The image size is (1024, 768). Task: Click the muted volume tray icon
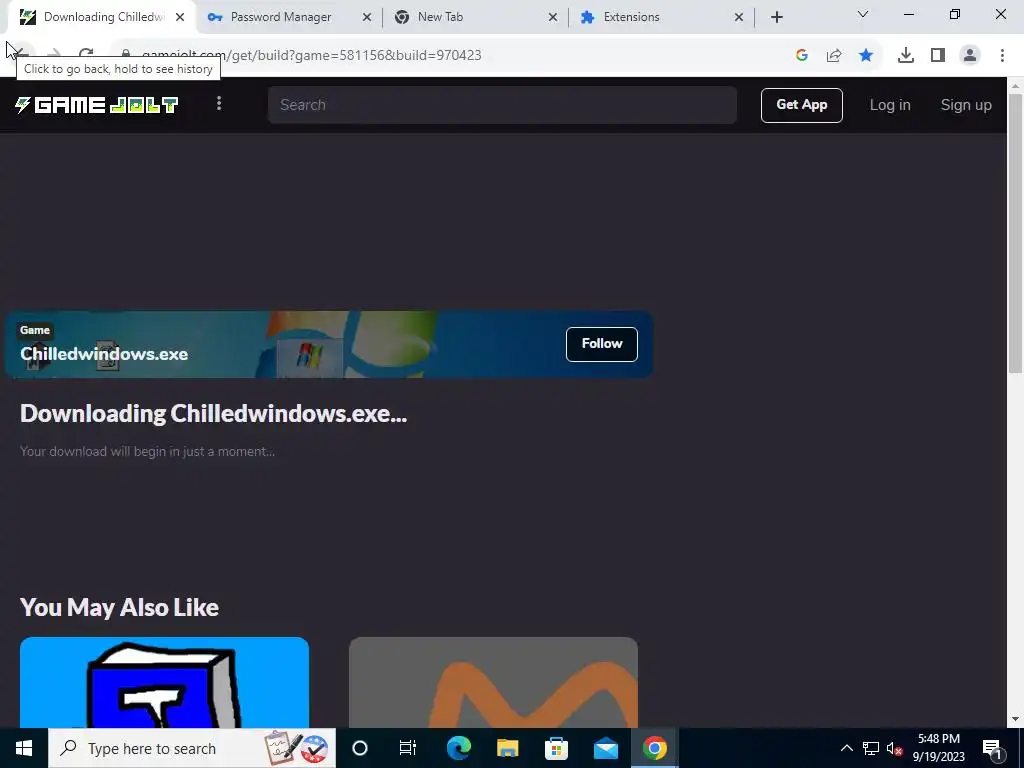(x=894, y=748)
